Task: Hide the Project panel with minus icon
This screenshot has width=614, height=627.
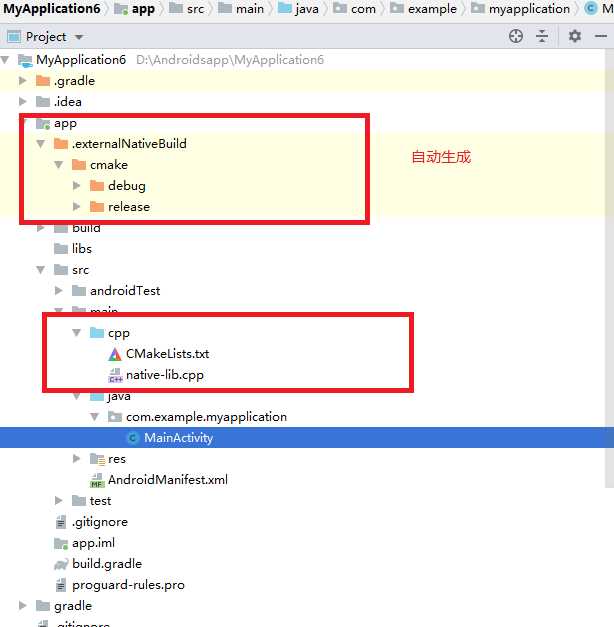Action: [601, 36]
